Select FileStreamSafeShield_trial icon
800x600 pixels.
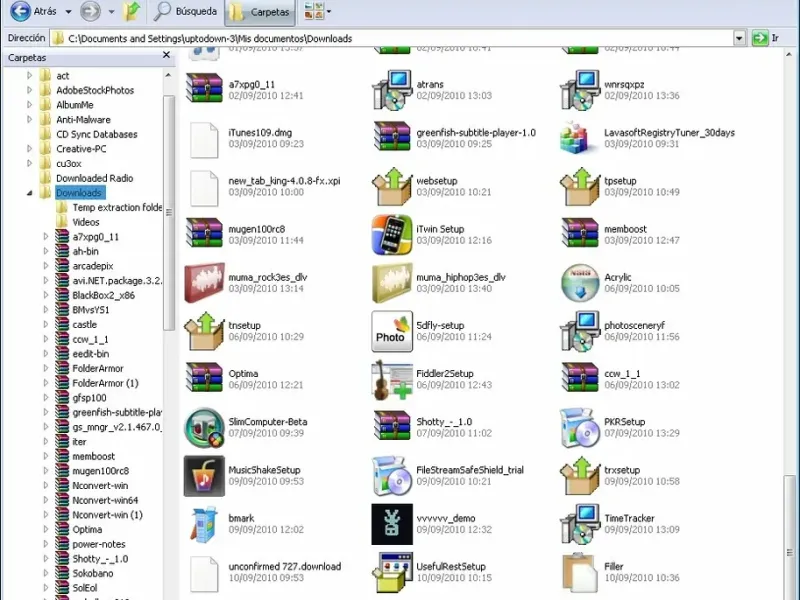click(392, 476)
